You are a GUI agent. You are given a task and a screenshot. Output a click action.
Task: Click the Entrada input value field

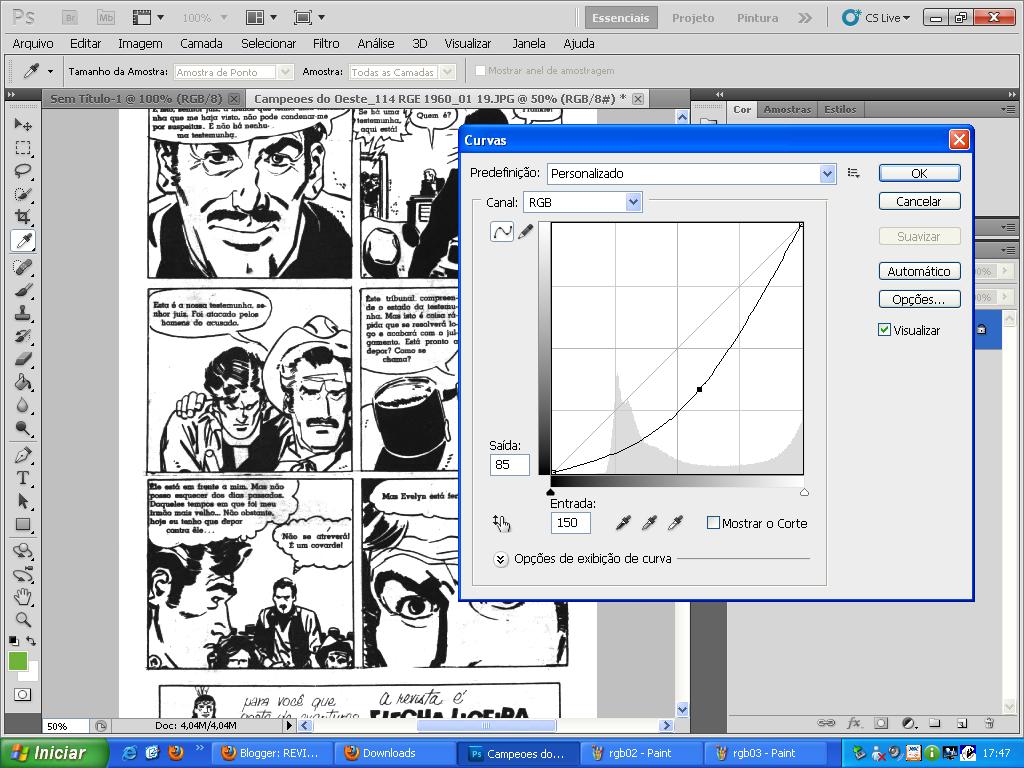571,522
